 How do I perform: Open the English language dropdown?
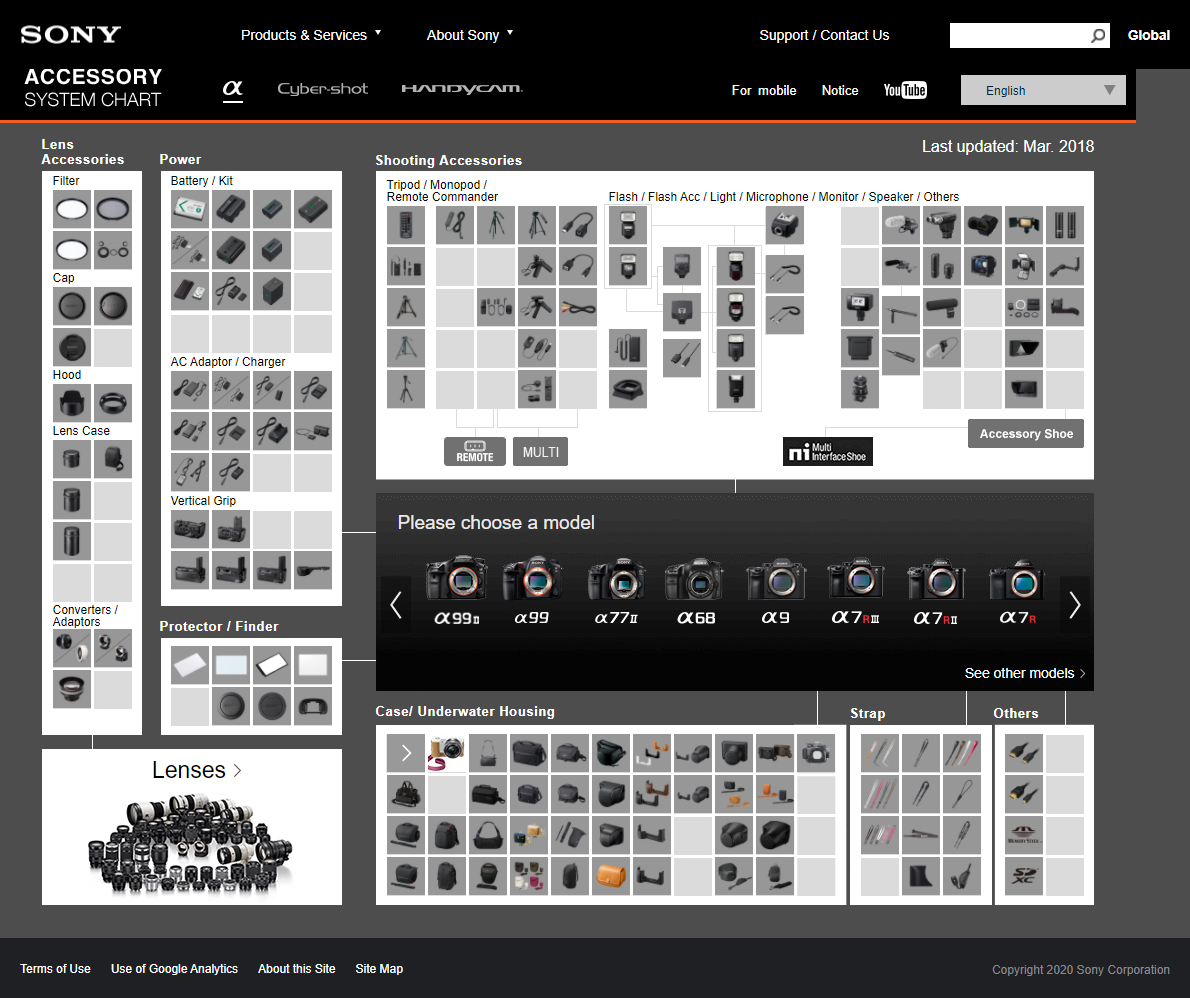(x=1043, y=90)
